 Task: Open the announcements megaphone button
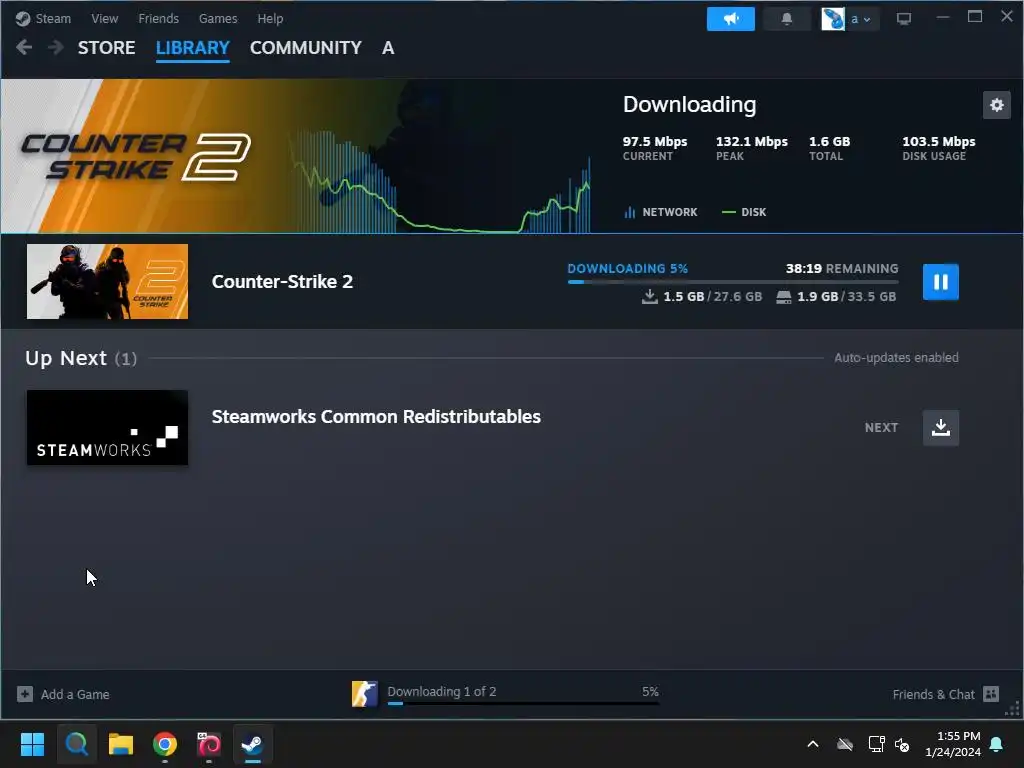point(731,19)
